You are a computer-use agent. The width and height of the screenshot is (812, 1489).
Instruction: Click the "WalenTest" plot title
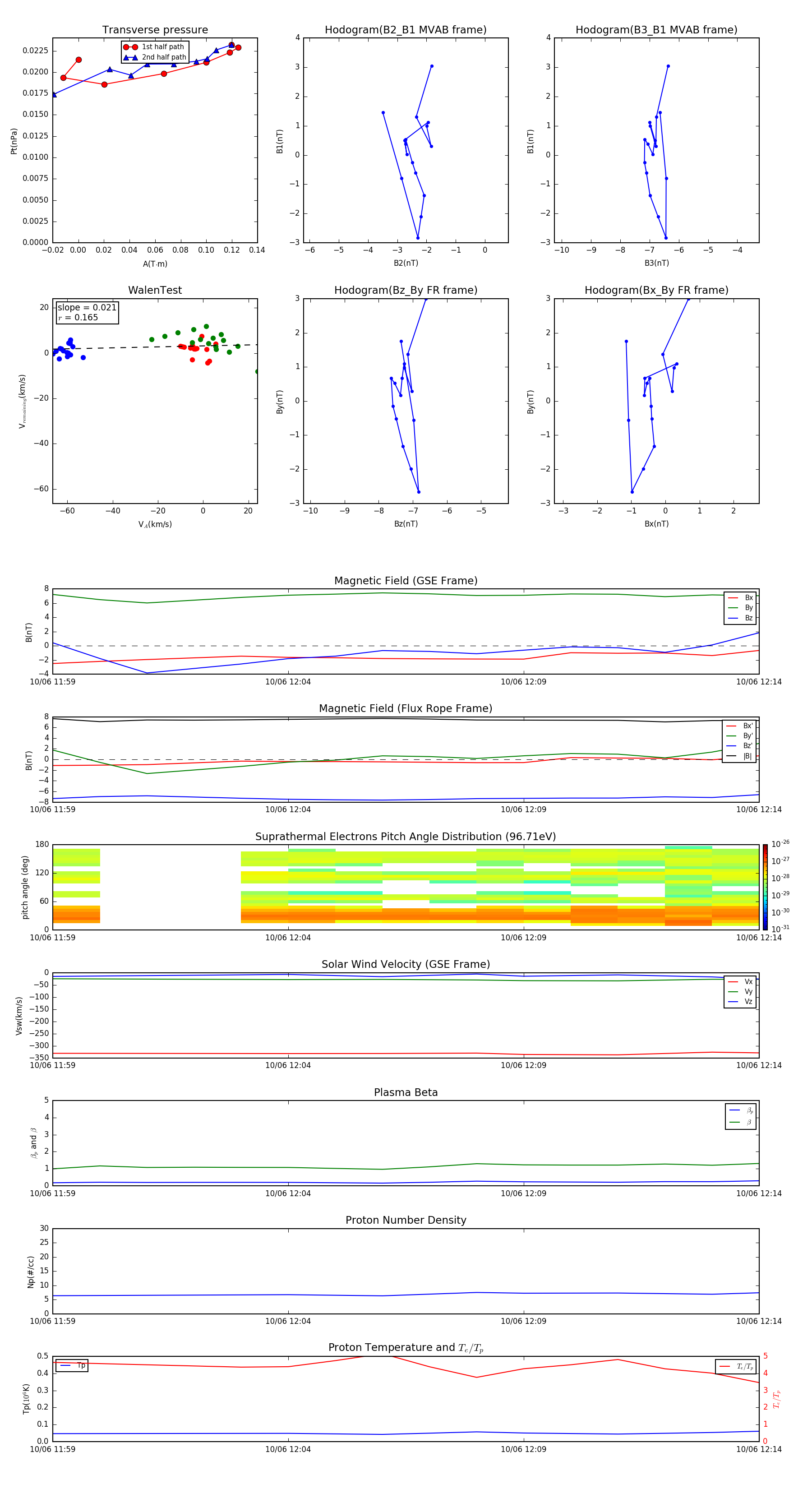155,290
